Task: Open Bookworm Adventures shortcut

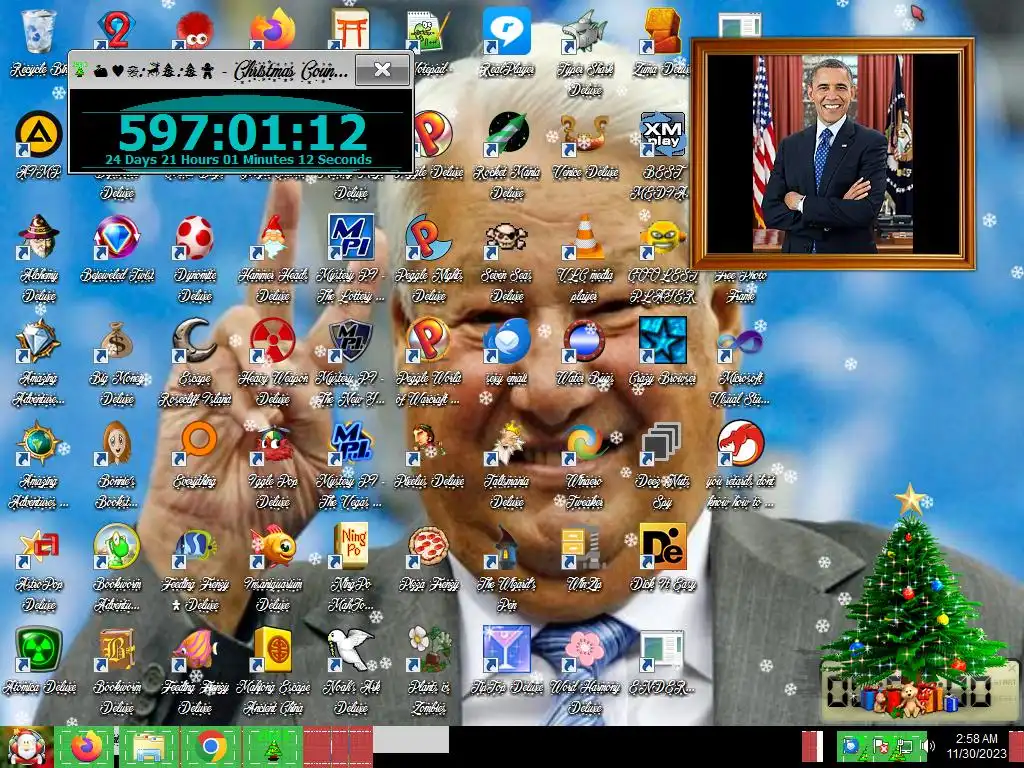Action: (x=116, y=546)
